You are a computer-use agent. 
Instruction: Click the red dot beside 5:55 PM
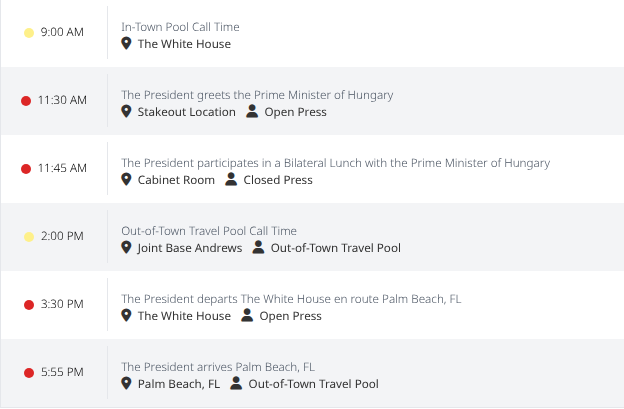tap(29, 372)
